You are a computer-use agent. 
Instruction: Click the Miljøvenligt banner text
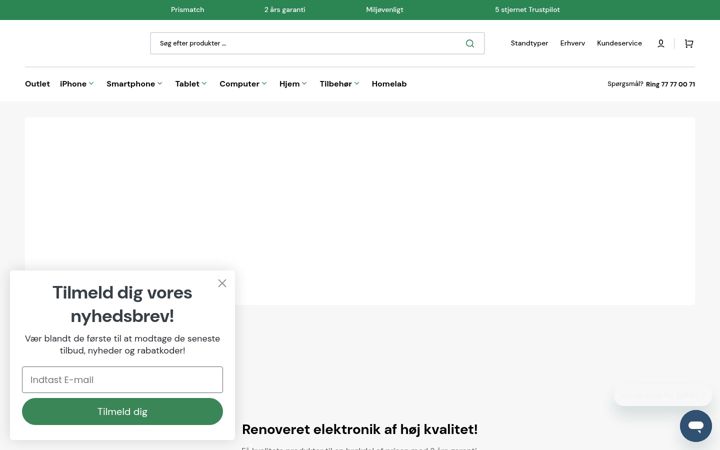384,10
